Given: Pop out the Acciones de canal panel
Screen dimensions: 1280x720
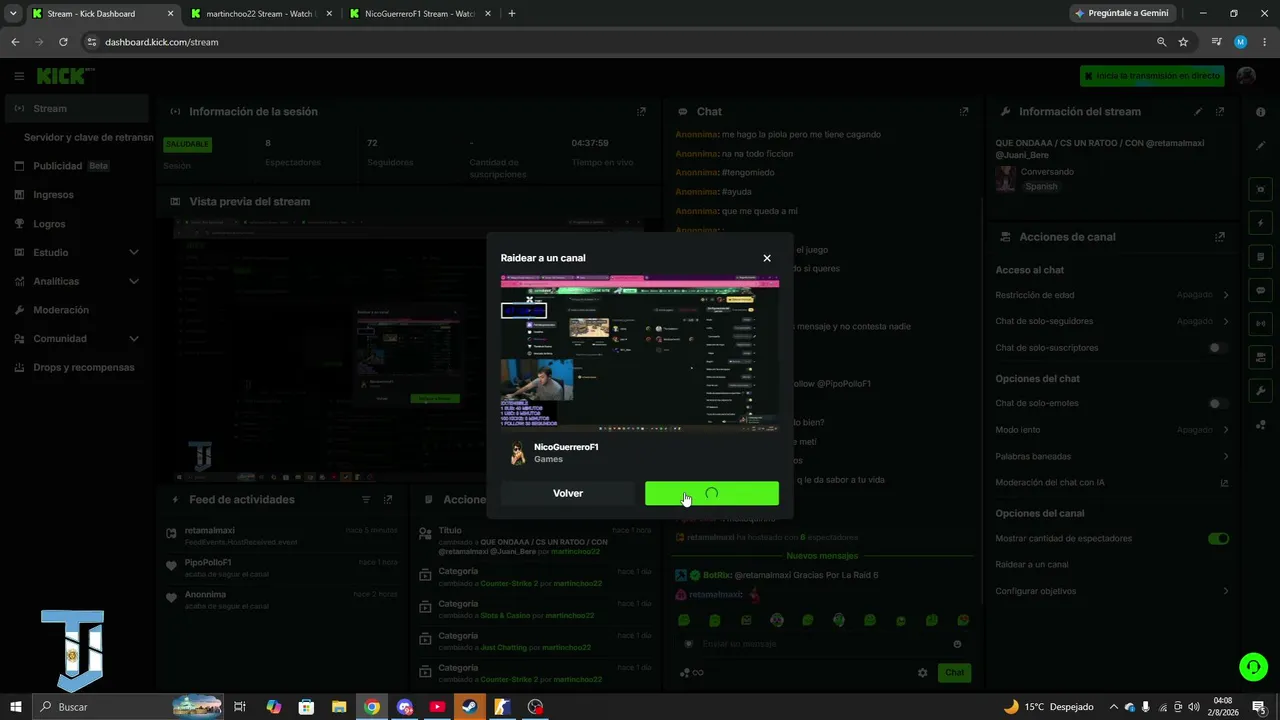Looking at the screenshot, I should point(1220,237).
